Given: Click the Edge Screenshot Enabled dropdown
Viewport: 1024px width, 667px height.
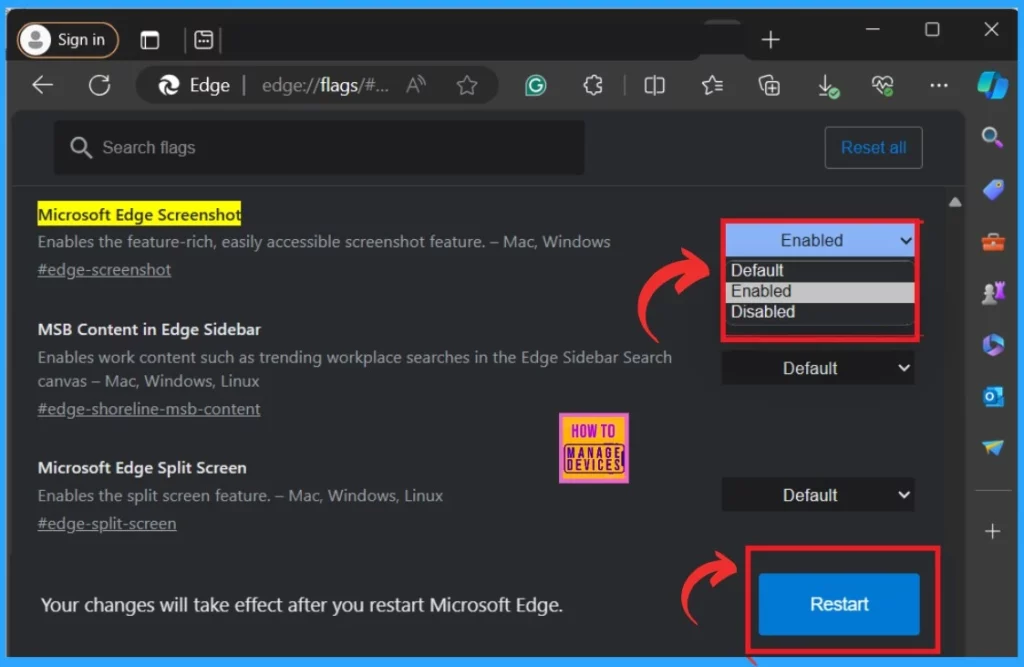Looking at the screenshot, I should point(820,240).
